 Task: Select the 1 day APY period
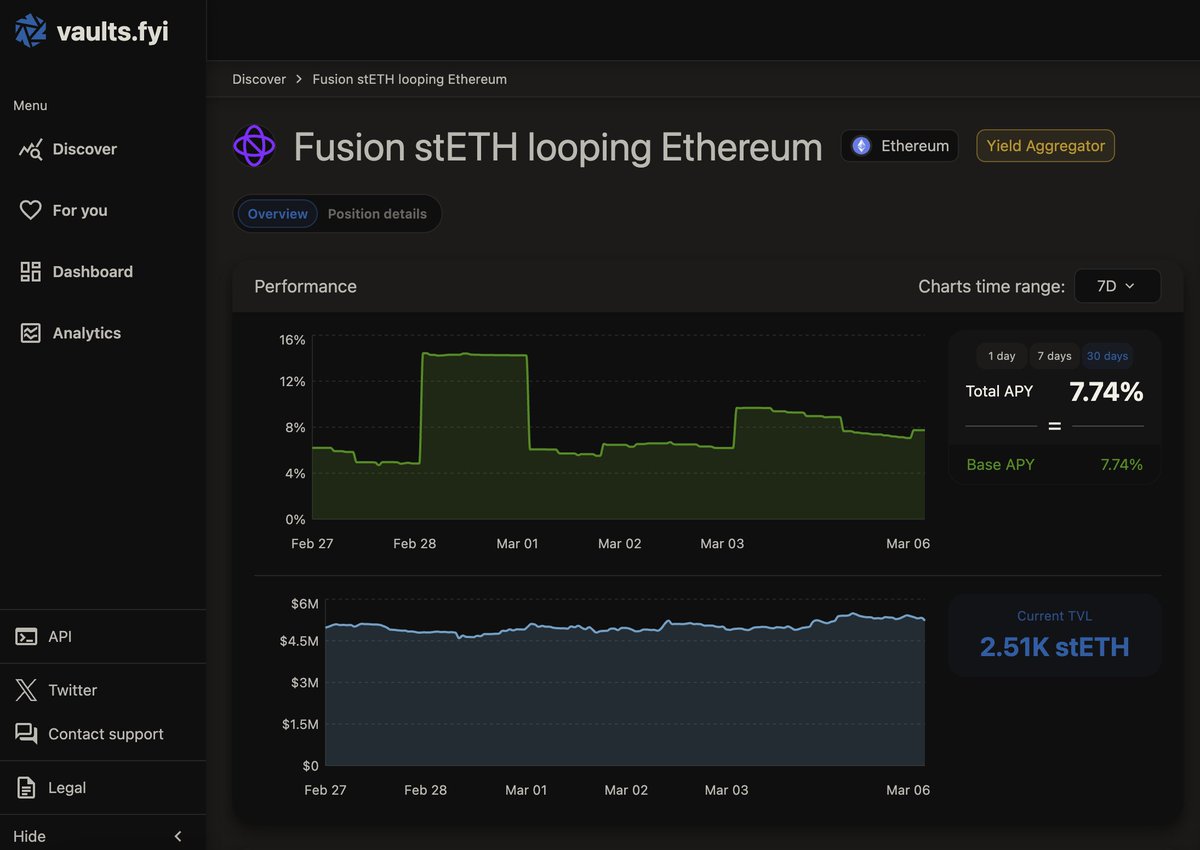pyautogui.click(x=1001, y=356)
